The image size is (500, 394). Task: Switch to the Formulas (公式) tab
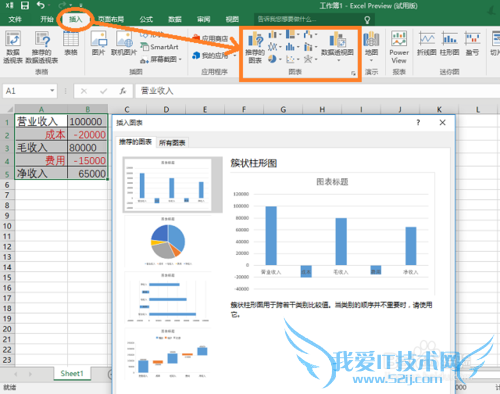point(146,19)
